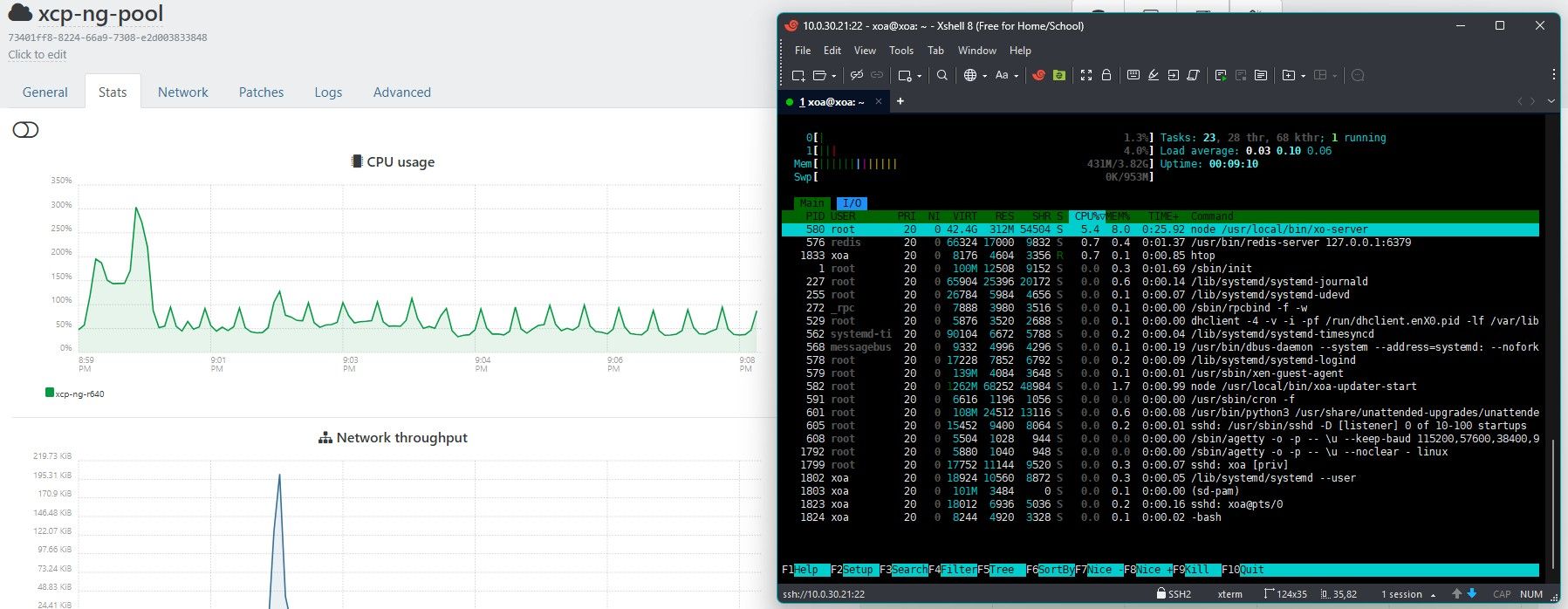The image size is (1568, 609).
Task: Expand the tab list chevron at far right
Action: click(1551, 101)
